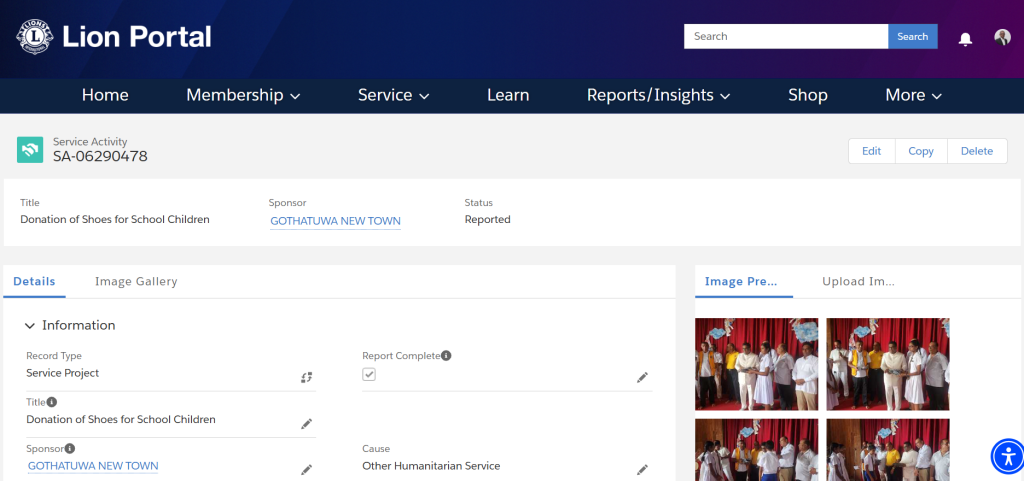The height and width of the screenshot is (481, 1024).
Task: Open GOTHATUWA NEW TOWN link in header
Action: pos(336,221)
